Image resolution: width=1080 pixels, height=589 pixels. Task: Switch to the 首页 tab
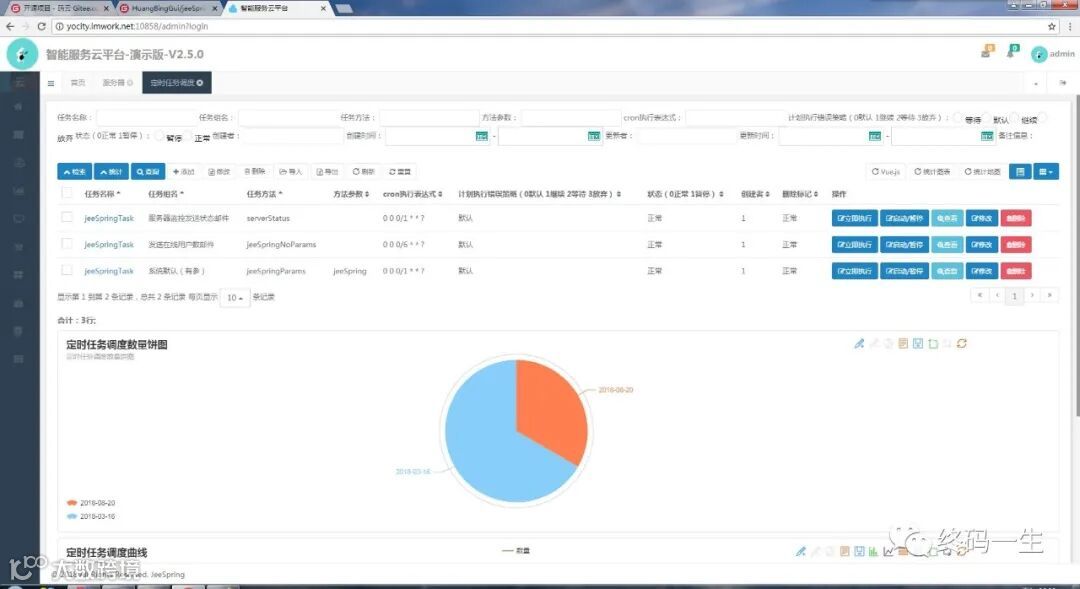click(78, 83)
